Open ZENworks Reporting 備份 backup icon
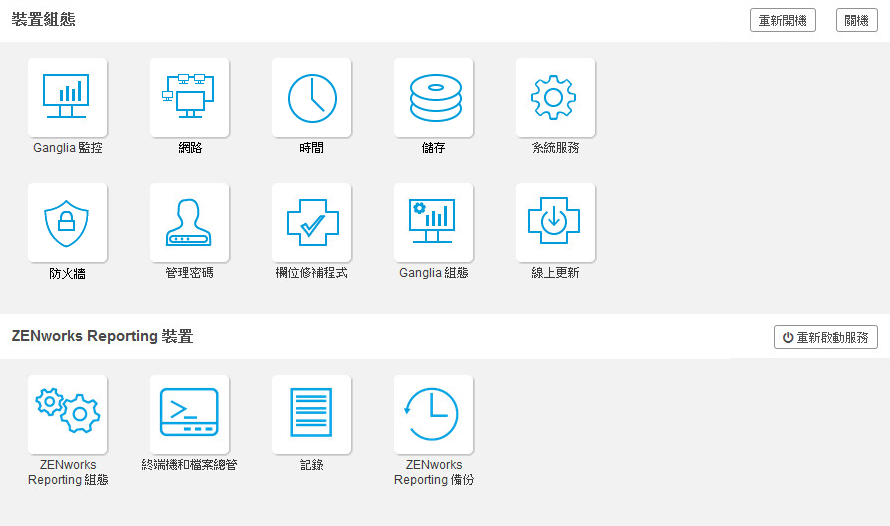 pos(434,414)
